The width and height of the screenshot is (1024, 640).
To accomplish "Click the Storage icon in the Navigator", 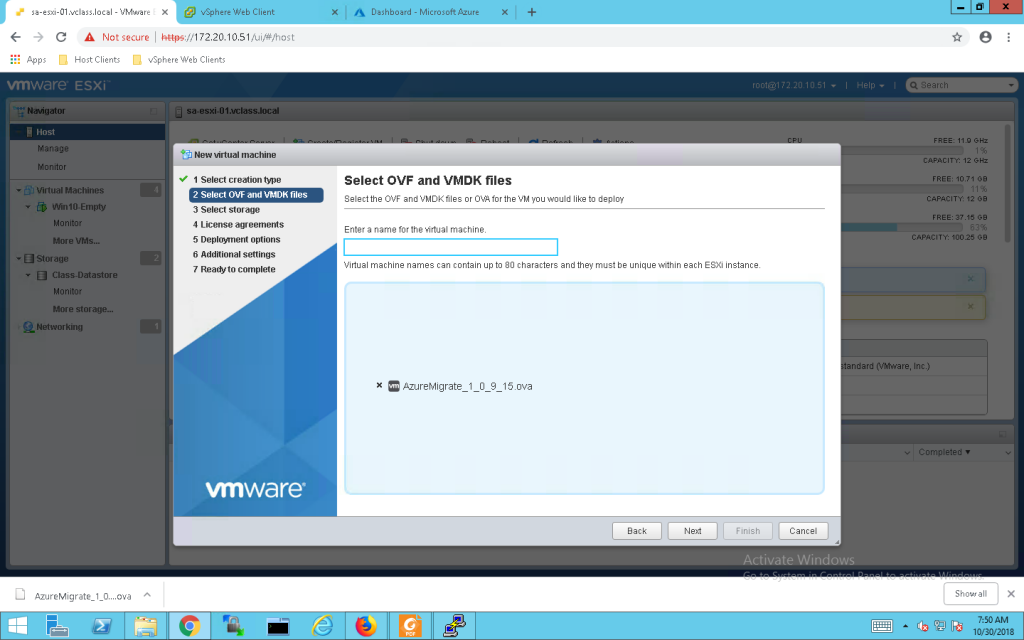I will [29, 259].
